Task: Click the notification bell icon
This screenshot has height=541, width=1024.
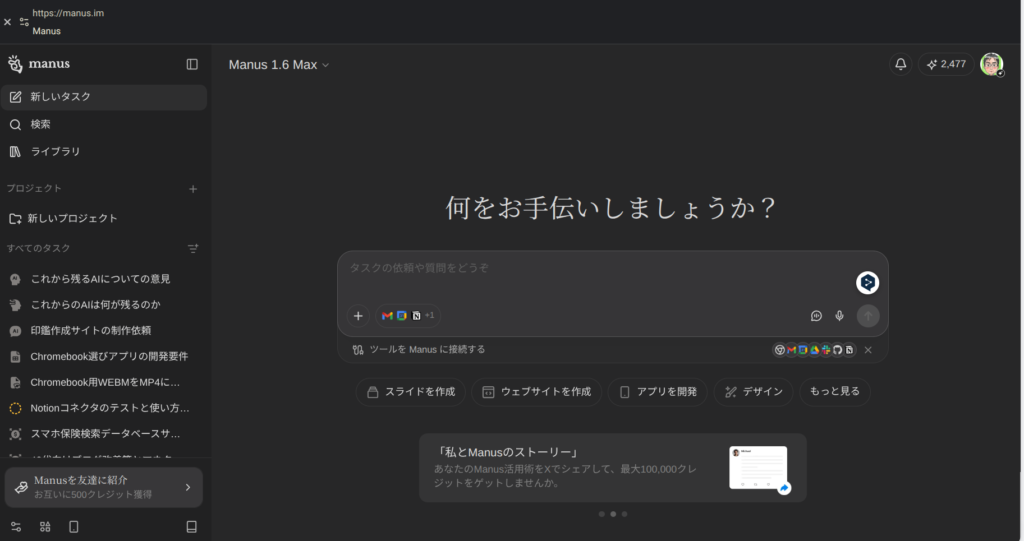Action: pyautogui.click(x=900, y=64)
